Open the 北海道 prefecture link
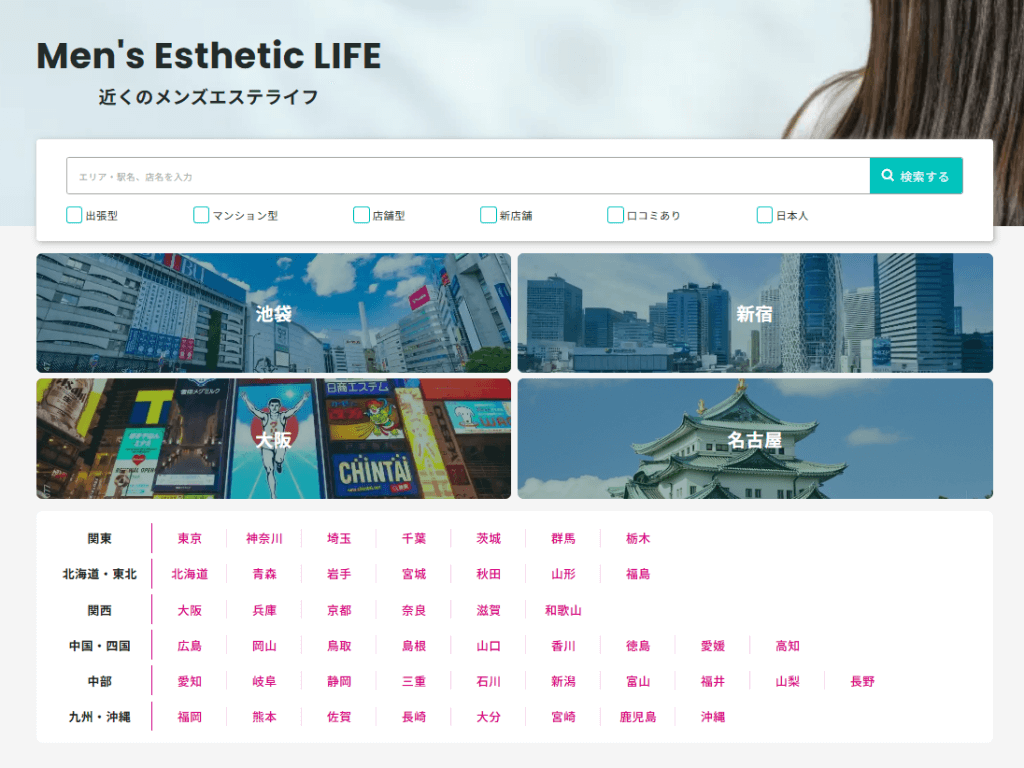 tap(190, 574)
